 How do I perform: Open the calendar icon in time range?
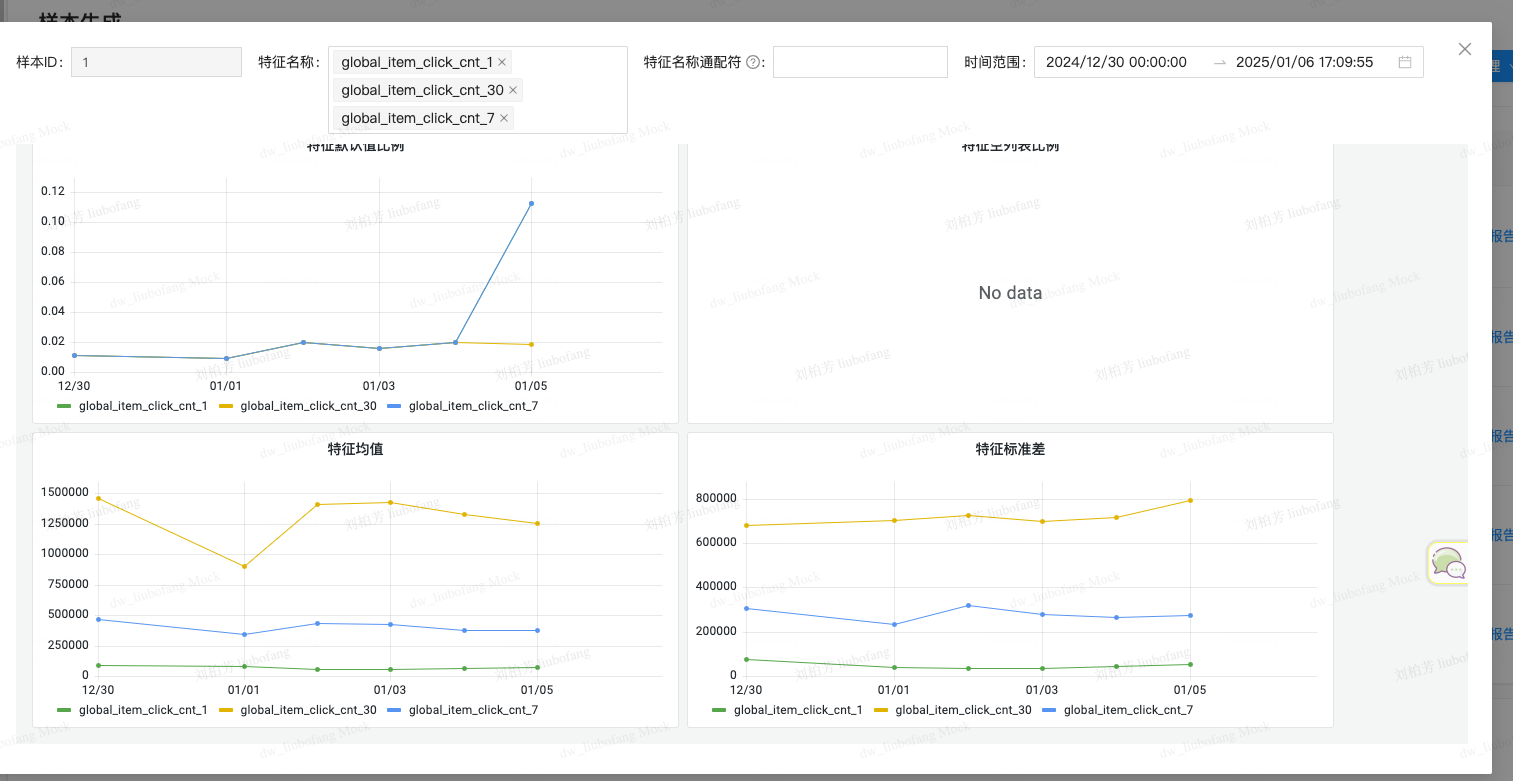pos(1404,62)
